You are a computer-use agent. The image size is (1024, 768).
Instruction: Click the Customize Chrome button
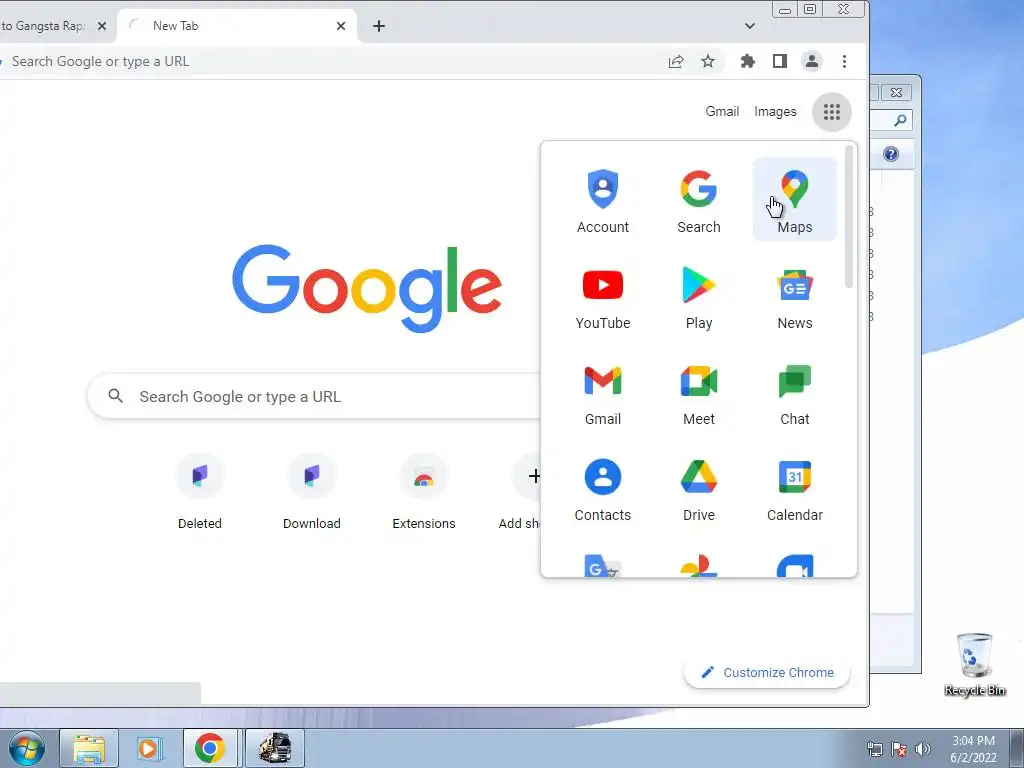(767, 673)
